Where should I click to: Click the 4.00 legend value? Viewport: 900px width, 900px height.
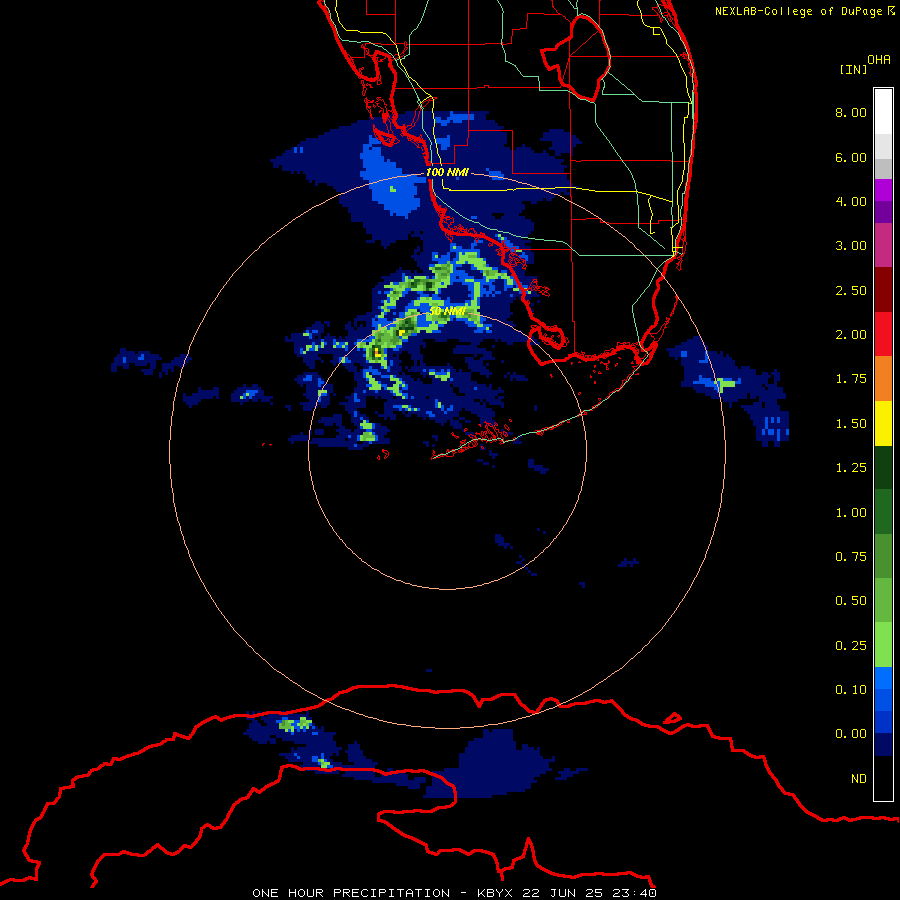851,201
